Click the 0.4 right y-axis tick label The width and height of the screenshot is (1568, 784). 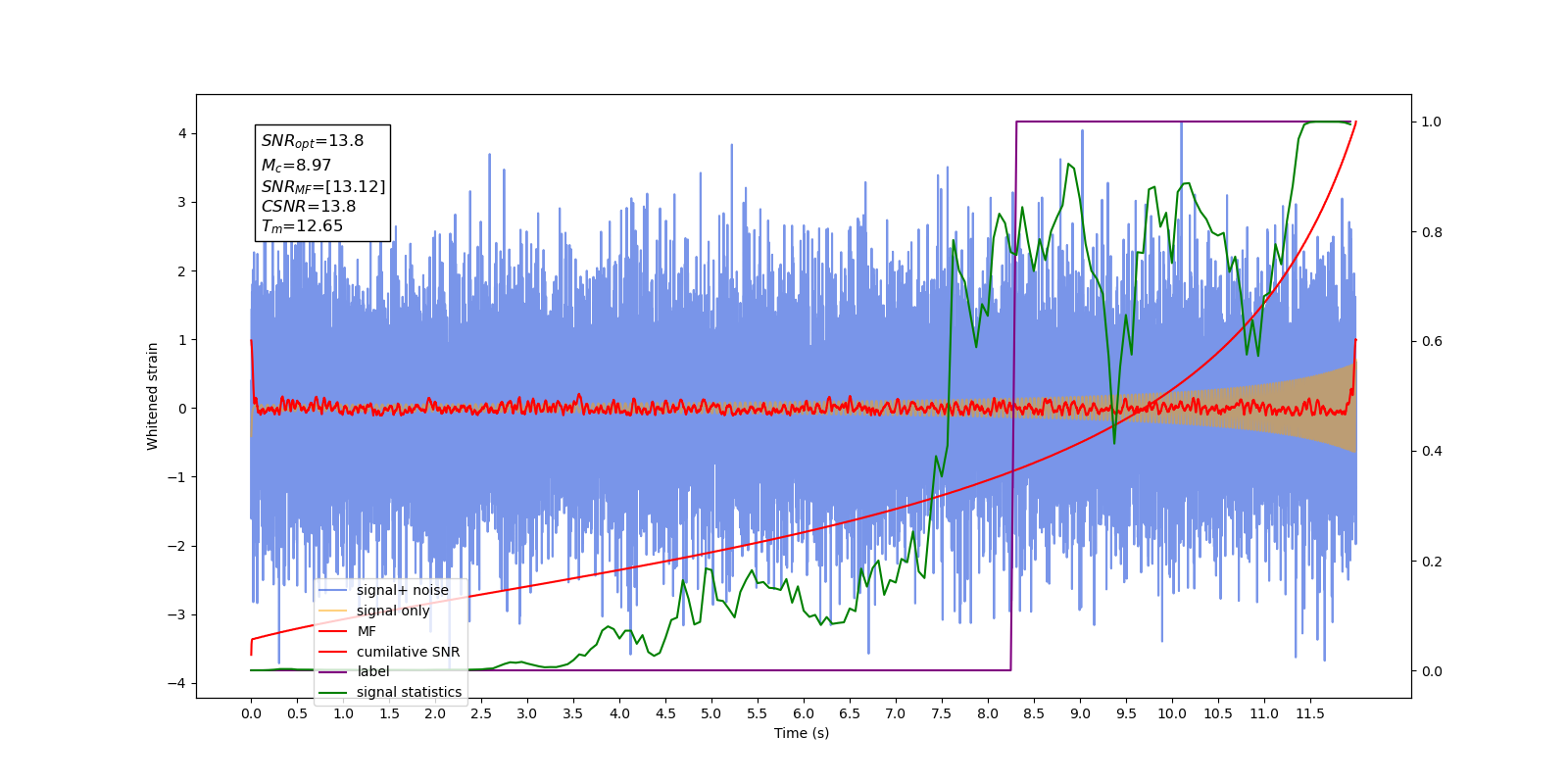(1432, 451)
